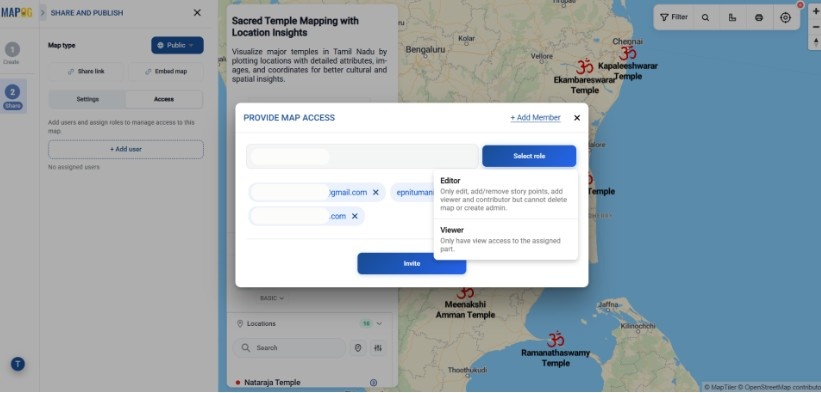Click the print map icon
This screenshot has height=393, width=821.
point(759,18)
